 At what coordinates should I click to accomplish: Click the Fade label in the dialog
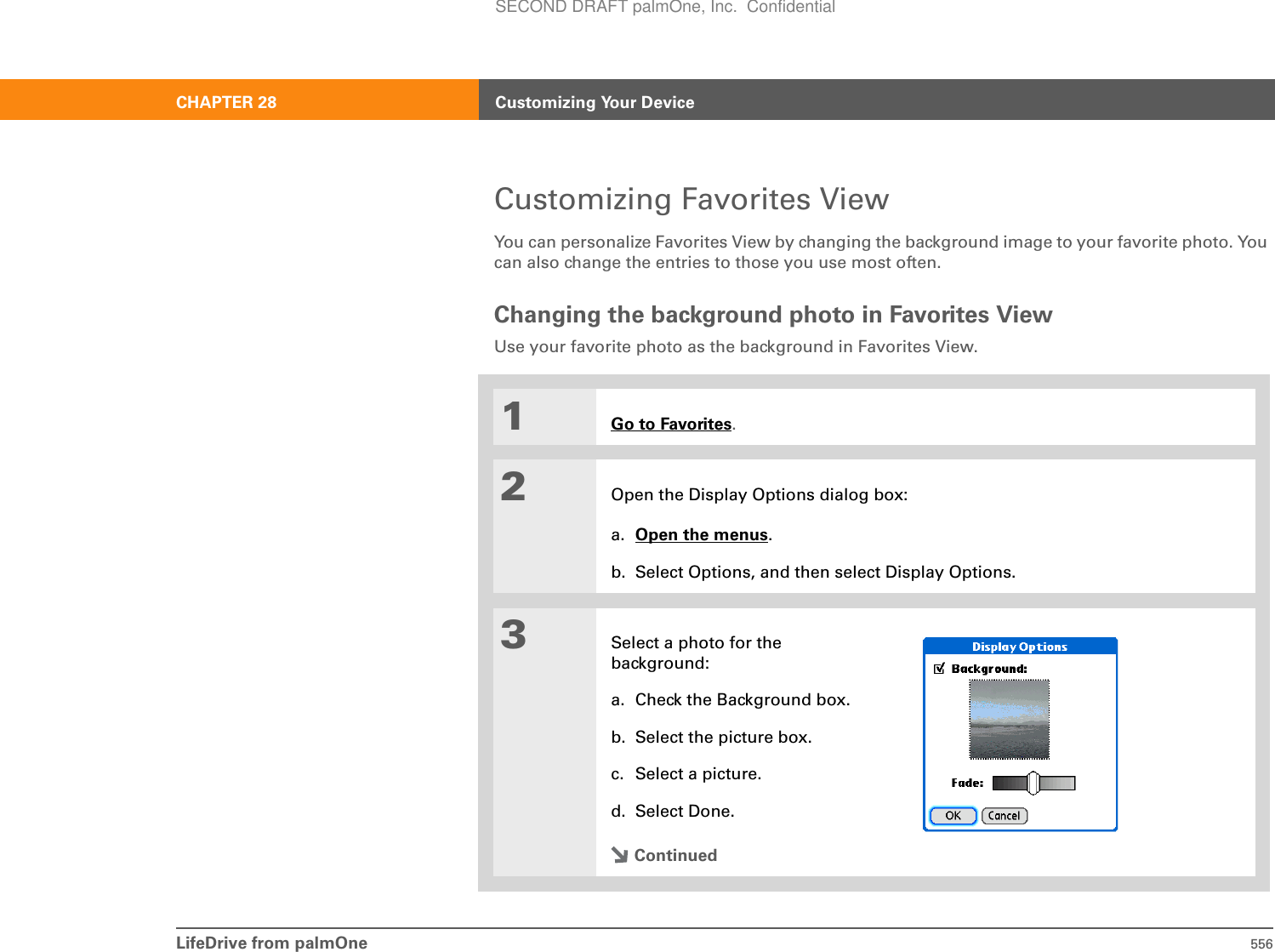point(967,783)
